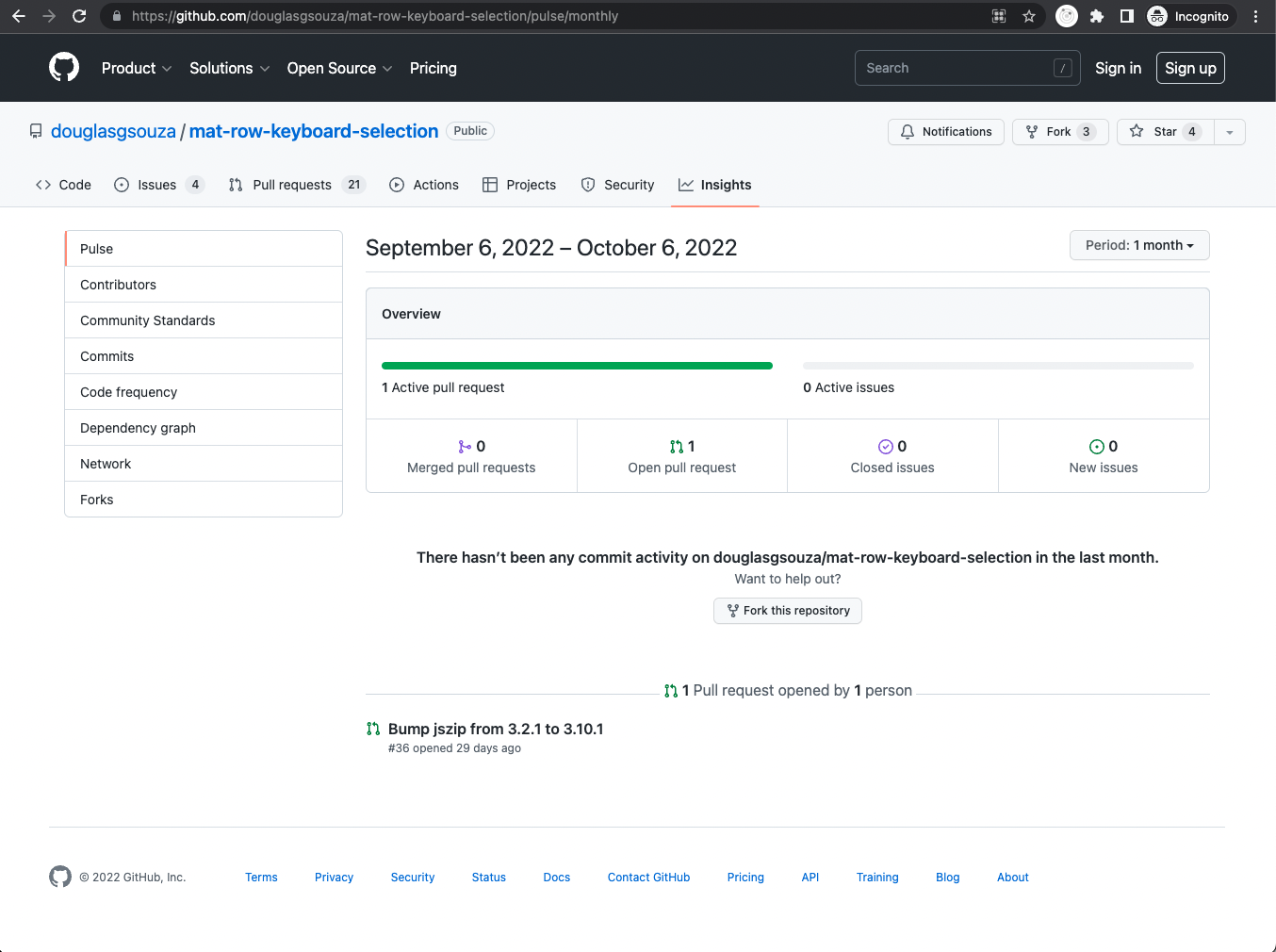Click the open pull request icon beside Bump jszip
Image resolution: width=1276 pixels, height=952 pixels.
tap(373, 729)
